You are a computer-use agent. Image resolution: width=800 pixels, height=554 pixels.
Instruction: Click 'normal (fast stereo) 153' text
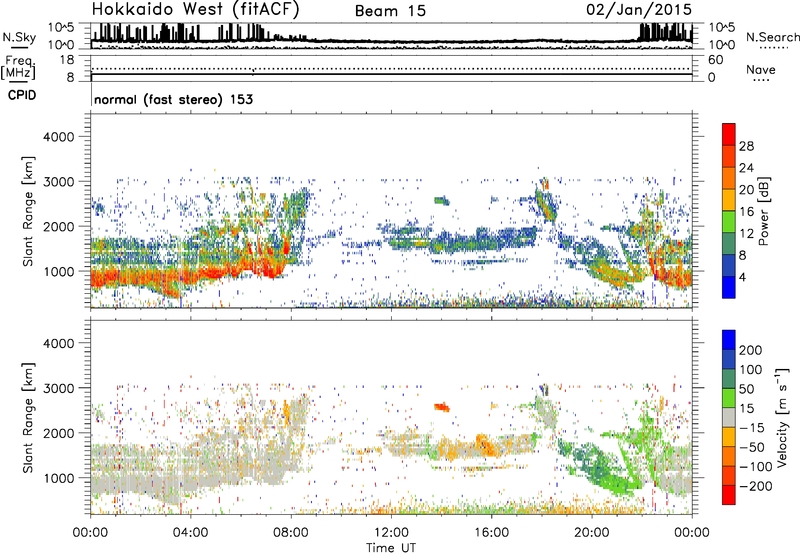click(173, 99)
